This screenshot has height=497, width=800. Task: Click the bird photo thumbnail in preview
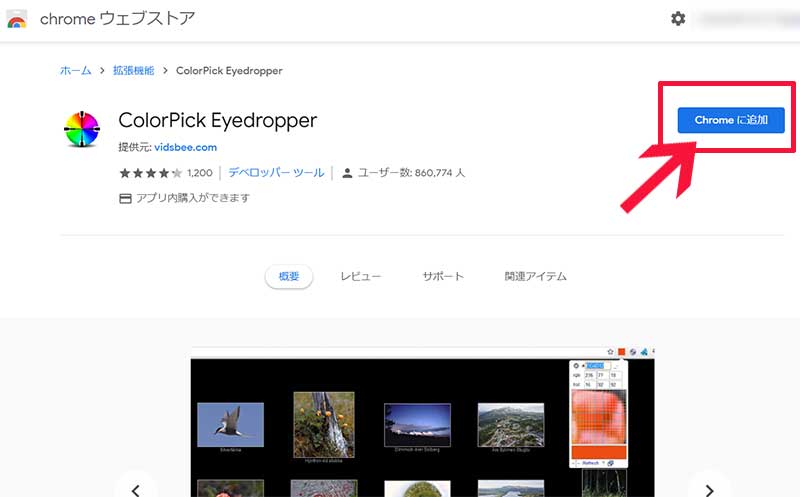(x=231, y=425)
